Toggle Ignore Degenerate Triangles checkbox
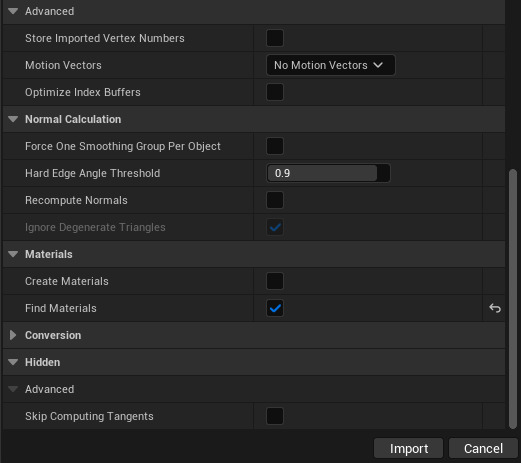The image size is (521, 463). point(275,227)
